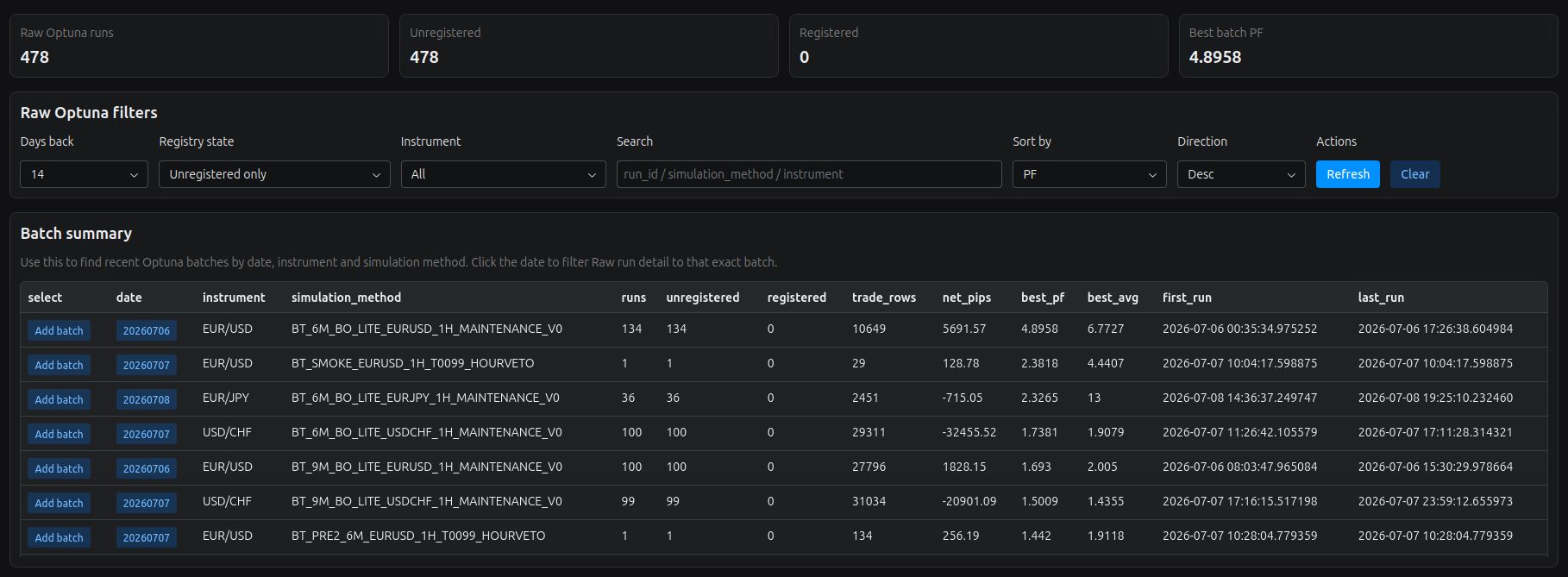Screen dimensions: 1568x577
Task: Click the runs column header
Action: click(x=634, y=298)
